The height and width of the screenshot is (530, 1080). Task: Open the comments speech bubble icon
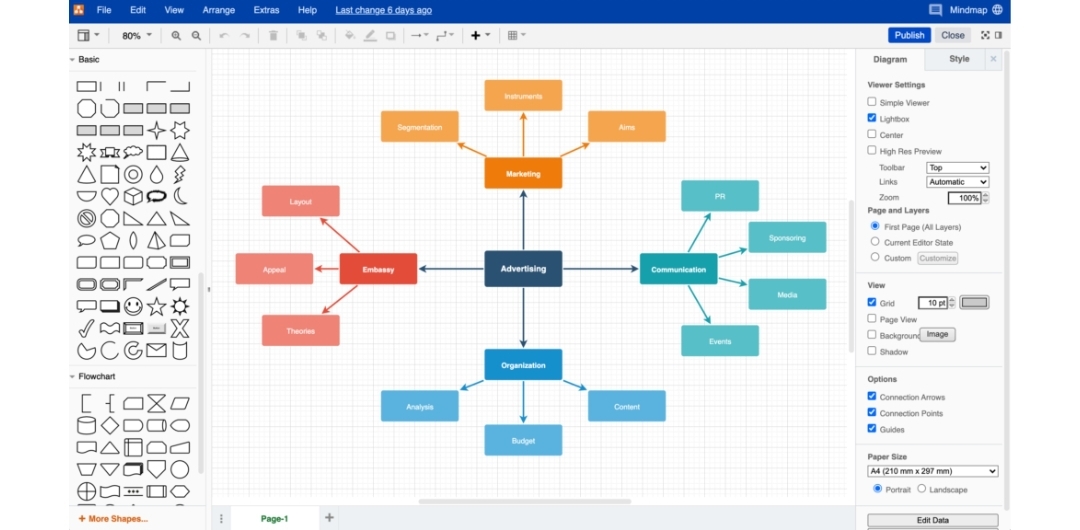935,10
